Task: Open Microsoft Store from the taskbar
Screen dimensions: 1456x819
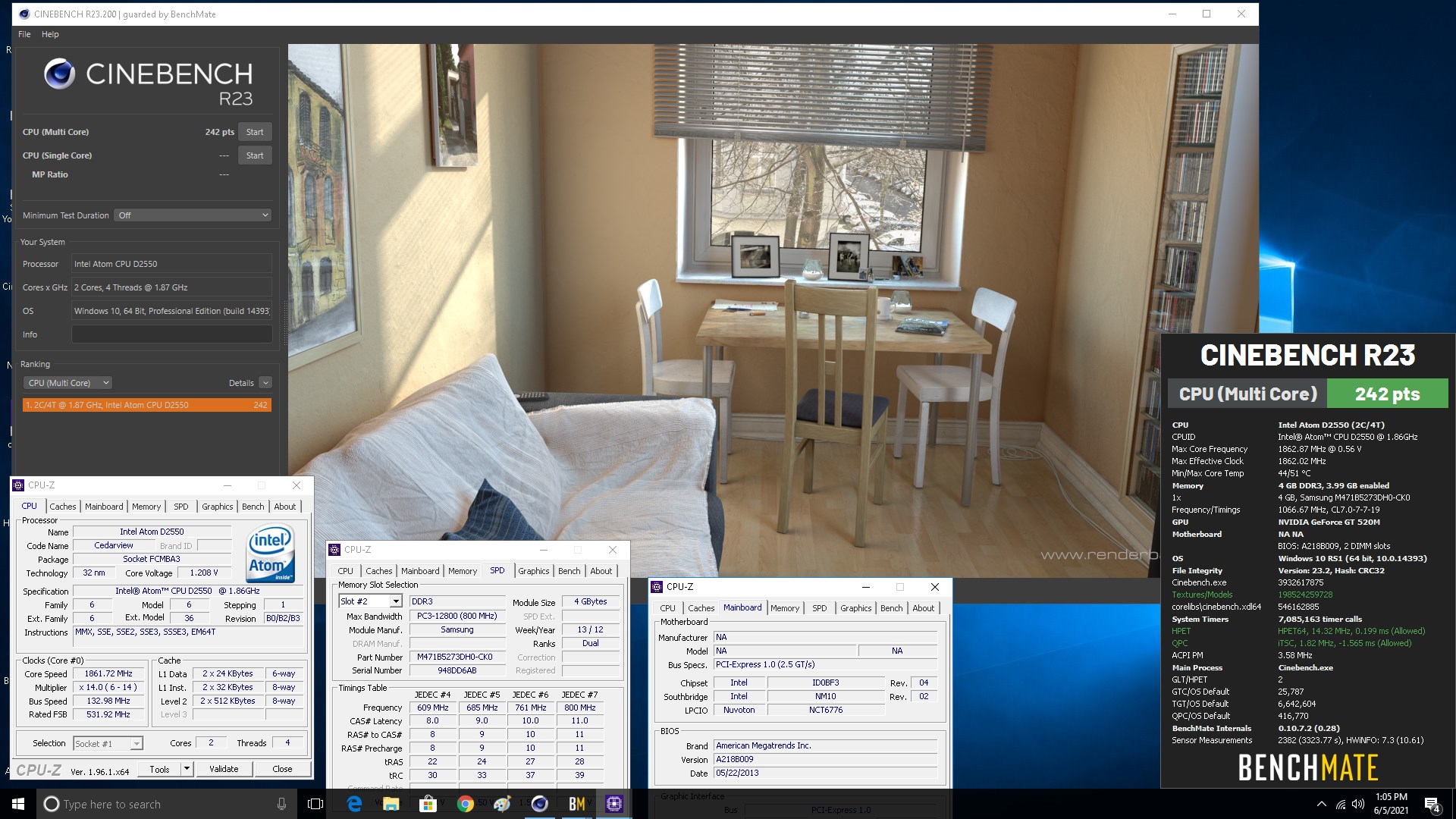Action: tap(428, 804)
